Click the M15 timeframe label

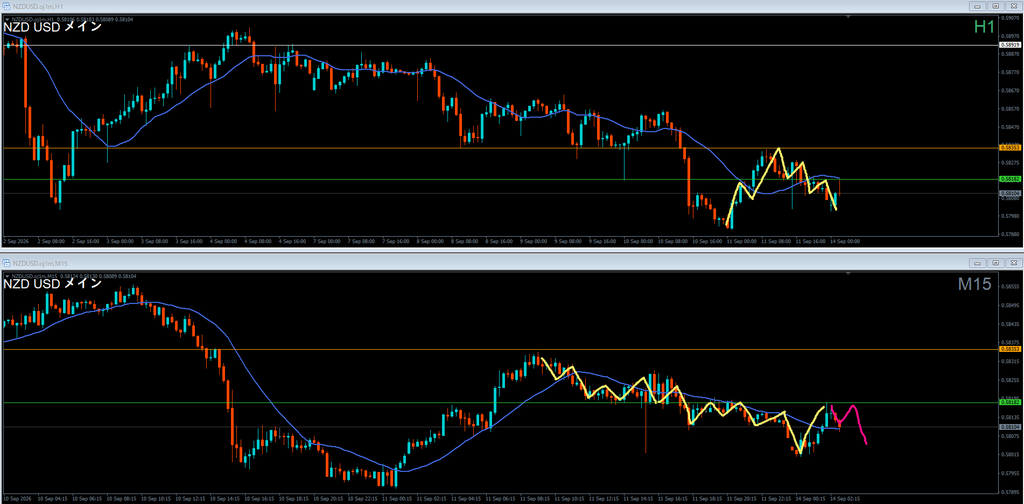pyautogui.click(x=975, y=284)
